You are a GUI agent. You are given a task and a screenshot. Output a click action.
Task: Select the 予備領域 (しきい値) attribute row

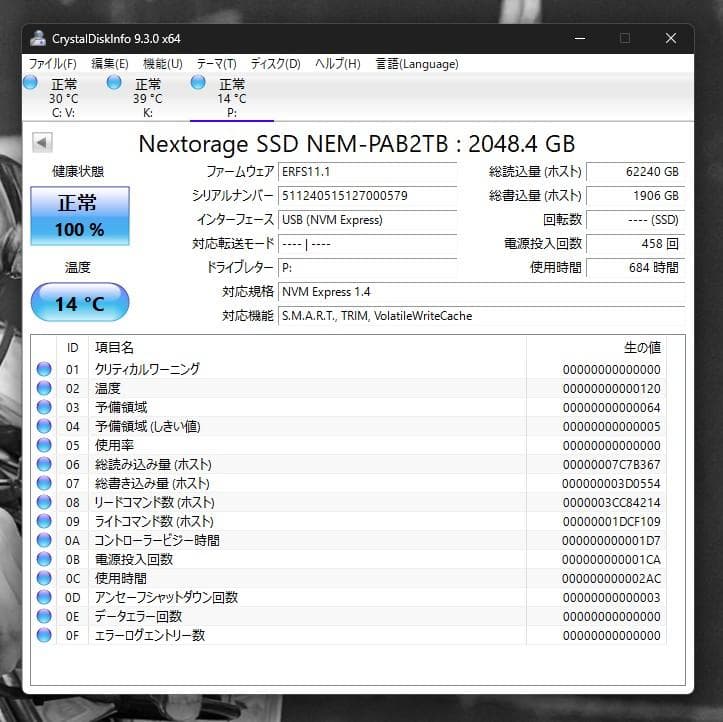(x=349, y=426)
